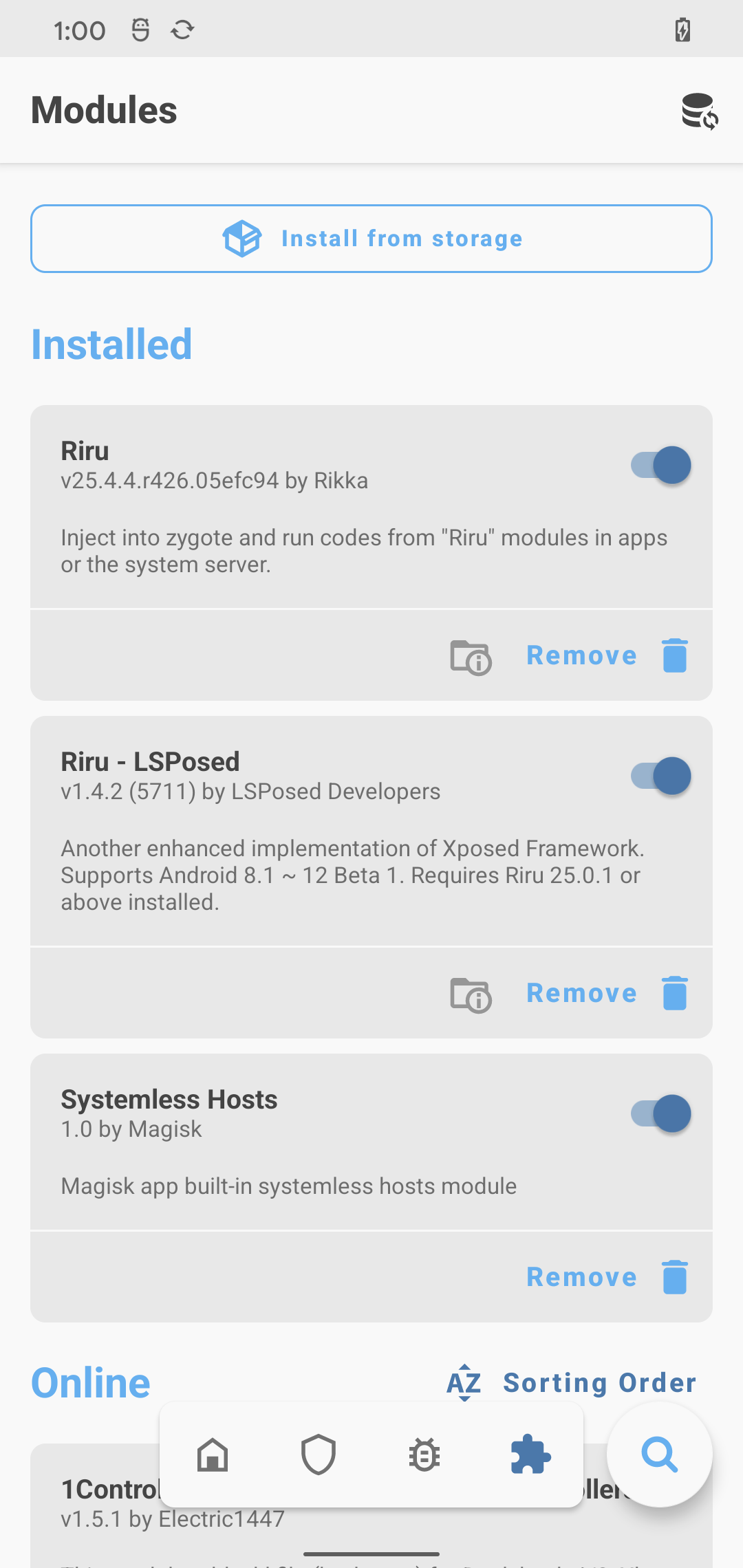Viewport: 743px width, 1568px height.
Task: Tap text 1.0 by Magisk
Action: tap(131, 1129)
